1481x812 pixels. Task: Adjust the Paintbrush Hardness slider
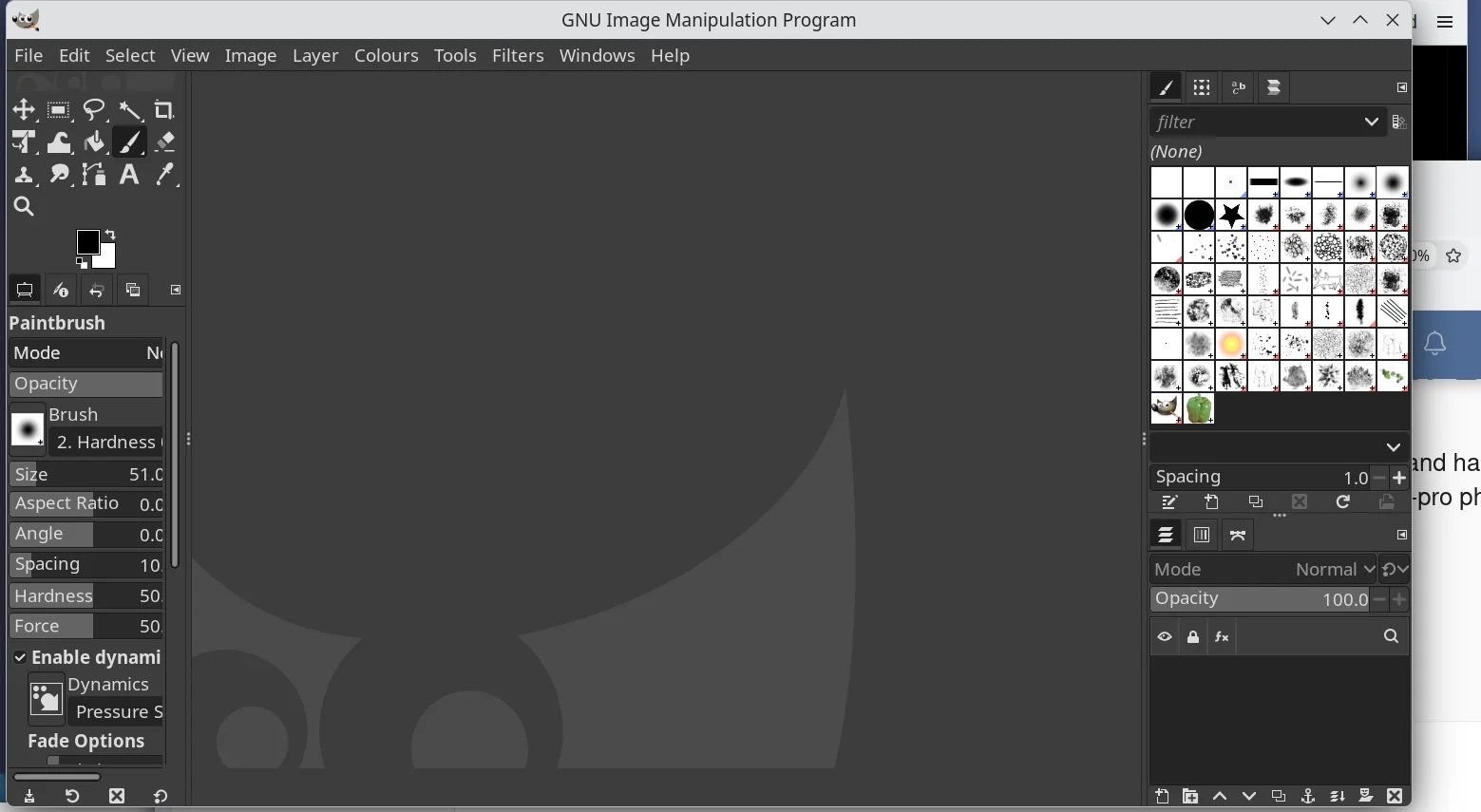86,596
